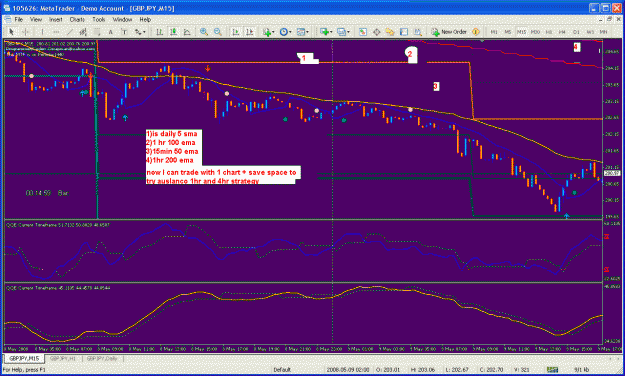
Task: Open the File menu
Action: point(19,19)
